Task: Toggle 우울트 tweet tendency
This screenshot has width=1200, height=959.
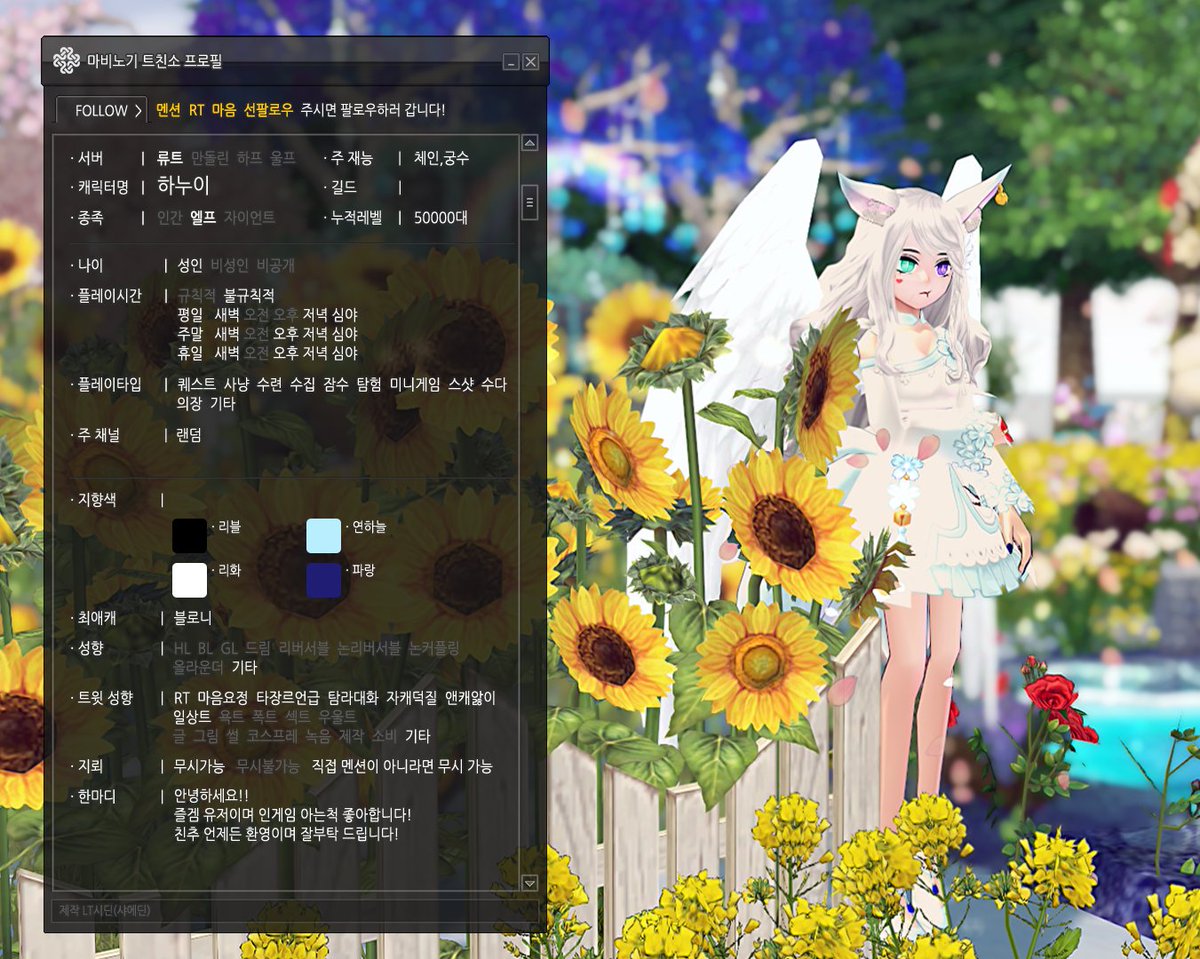Action: click(x=337, y=717)
